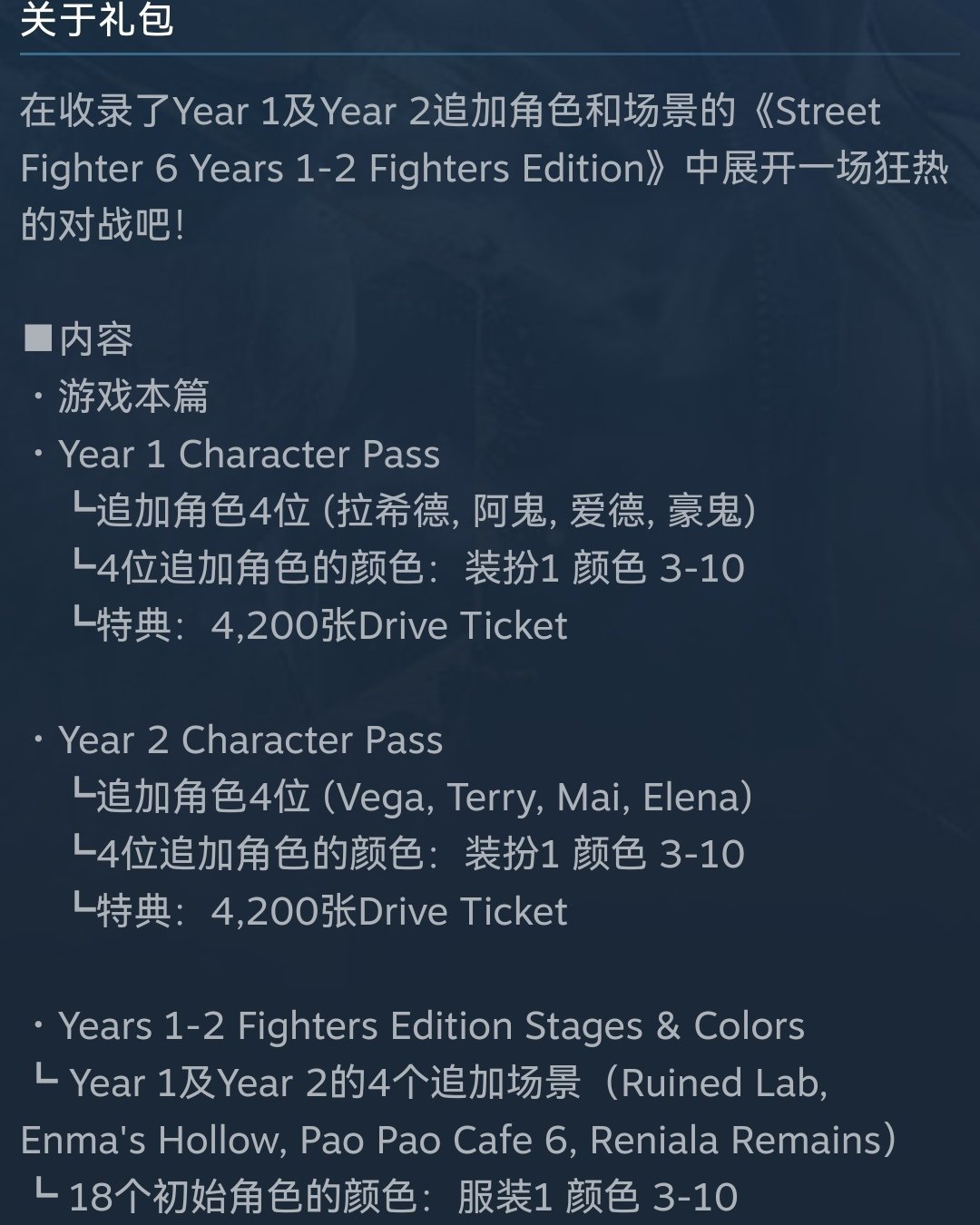Click the 关于礼包 section heading
Image resolution: width=980 pixels, height=1225 pixels.
tap(96, 20)
